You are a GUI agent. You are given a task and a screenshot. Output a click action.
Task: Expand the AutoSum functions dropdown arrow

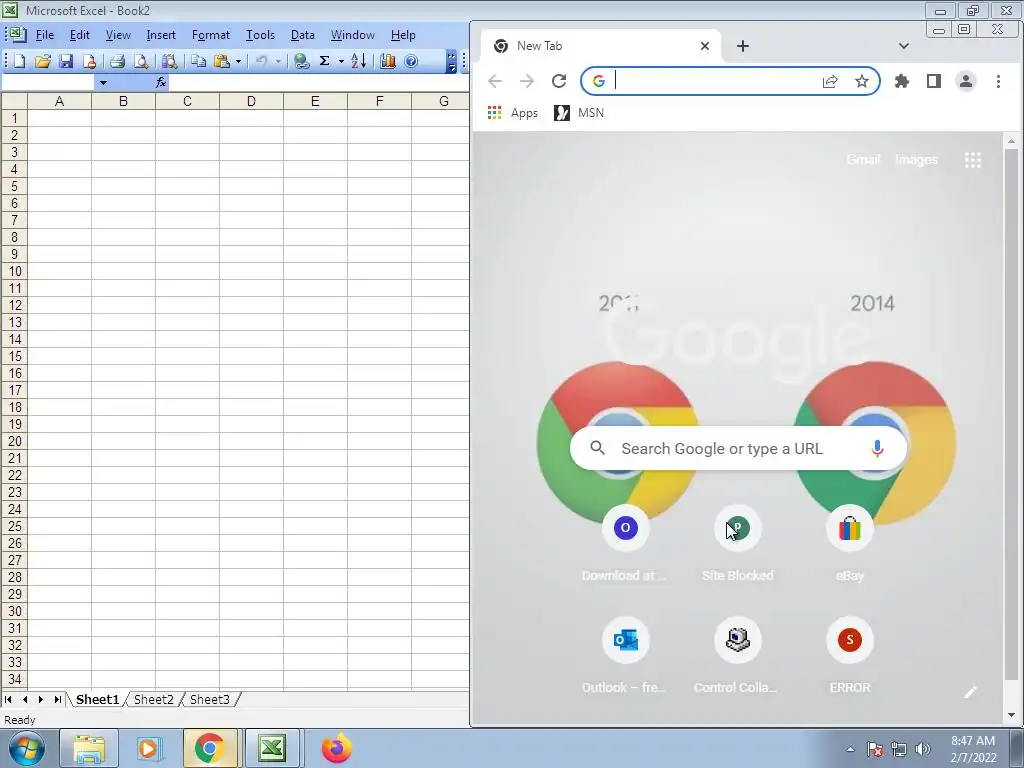pos(341,61)
